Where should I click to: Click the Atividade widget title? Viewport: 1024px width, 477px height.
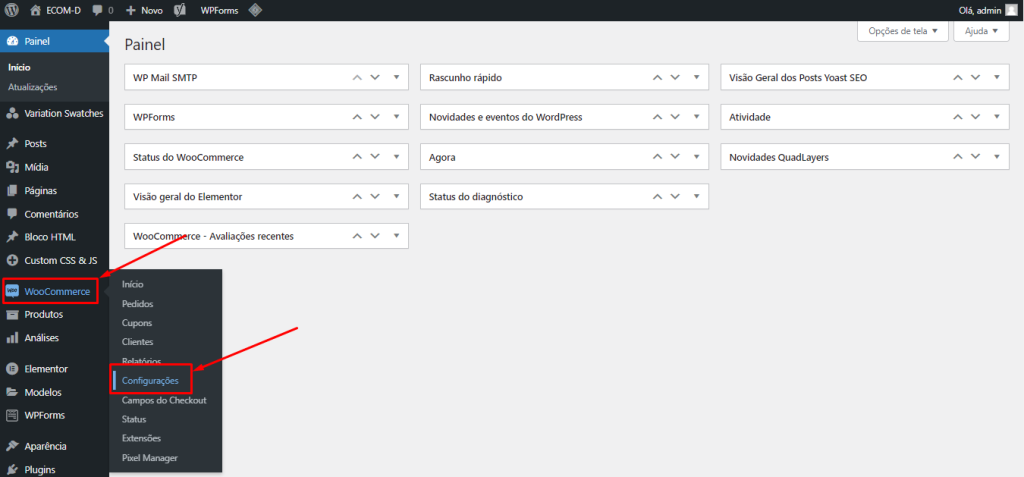click(750, 117)
